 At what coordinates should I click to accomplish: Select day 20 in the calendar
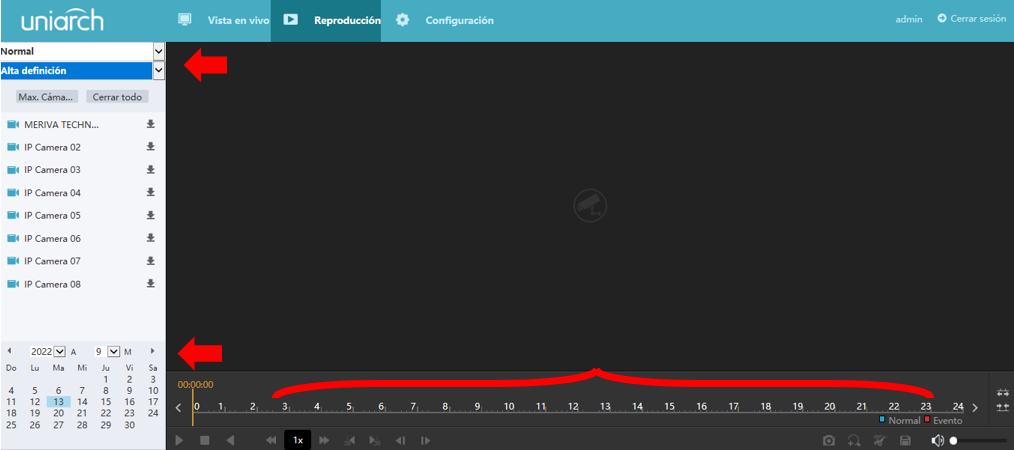click(x=58, y=413)
